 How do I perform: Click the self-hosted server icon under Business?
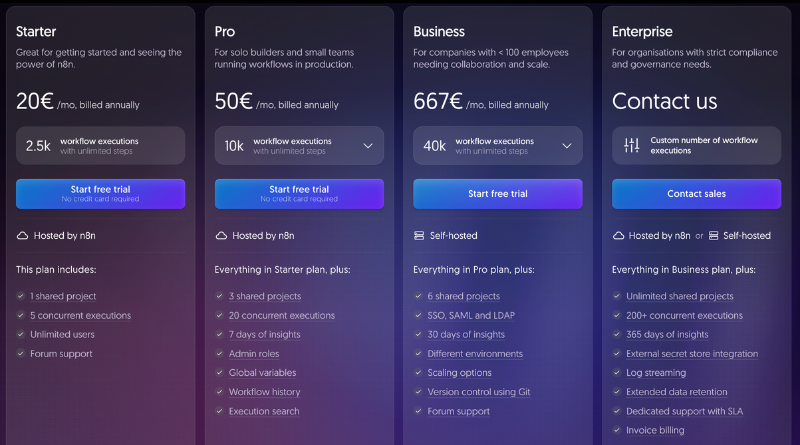420,236
